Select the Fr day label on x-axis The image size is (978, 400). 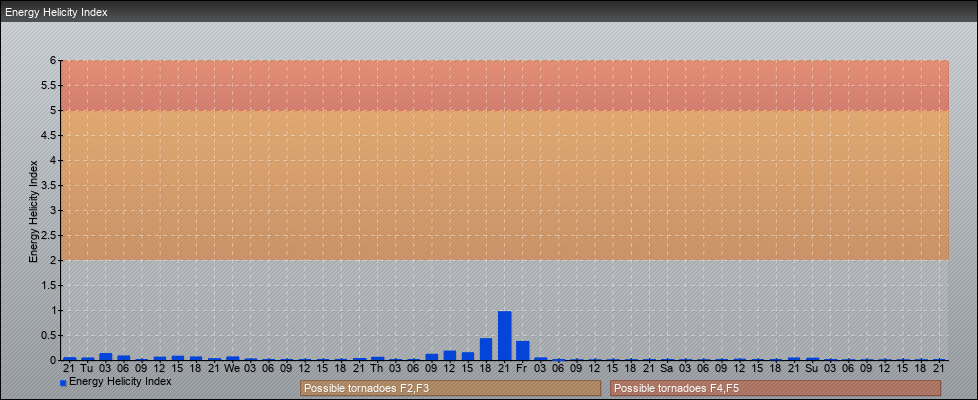coord(522,368)
